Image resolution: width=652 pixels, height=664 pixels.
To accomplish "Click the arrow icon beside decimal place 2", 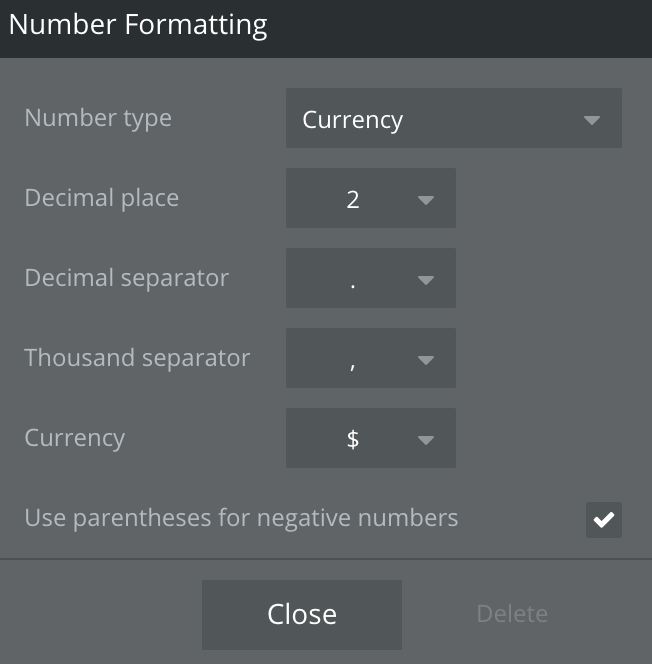I will click(425, 200).
